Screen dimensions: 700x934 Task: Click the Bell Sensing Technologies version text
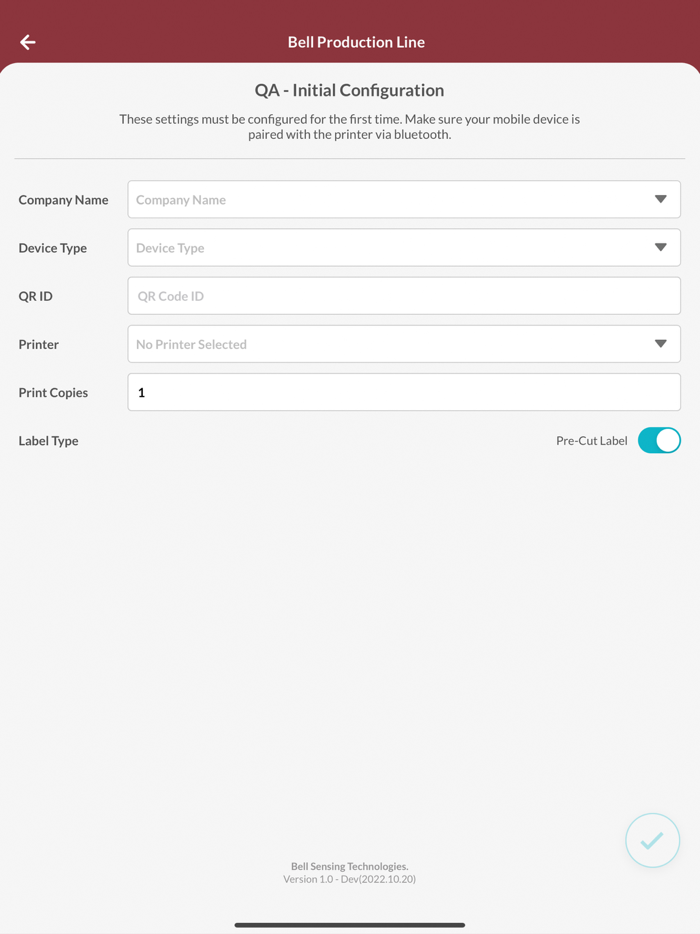click(x=350, y=872)
